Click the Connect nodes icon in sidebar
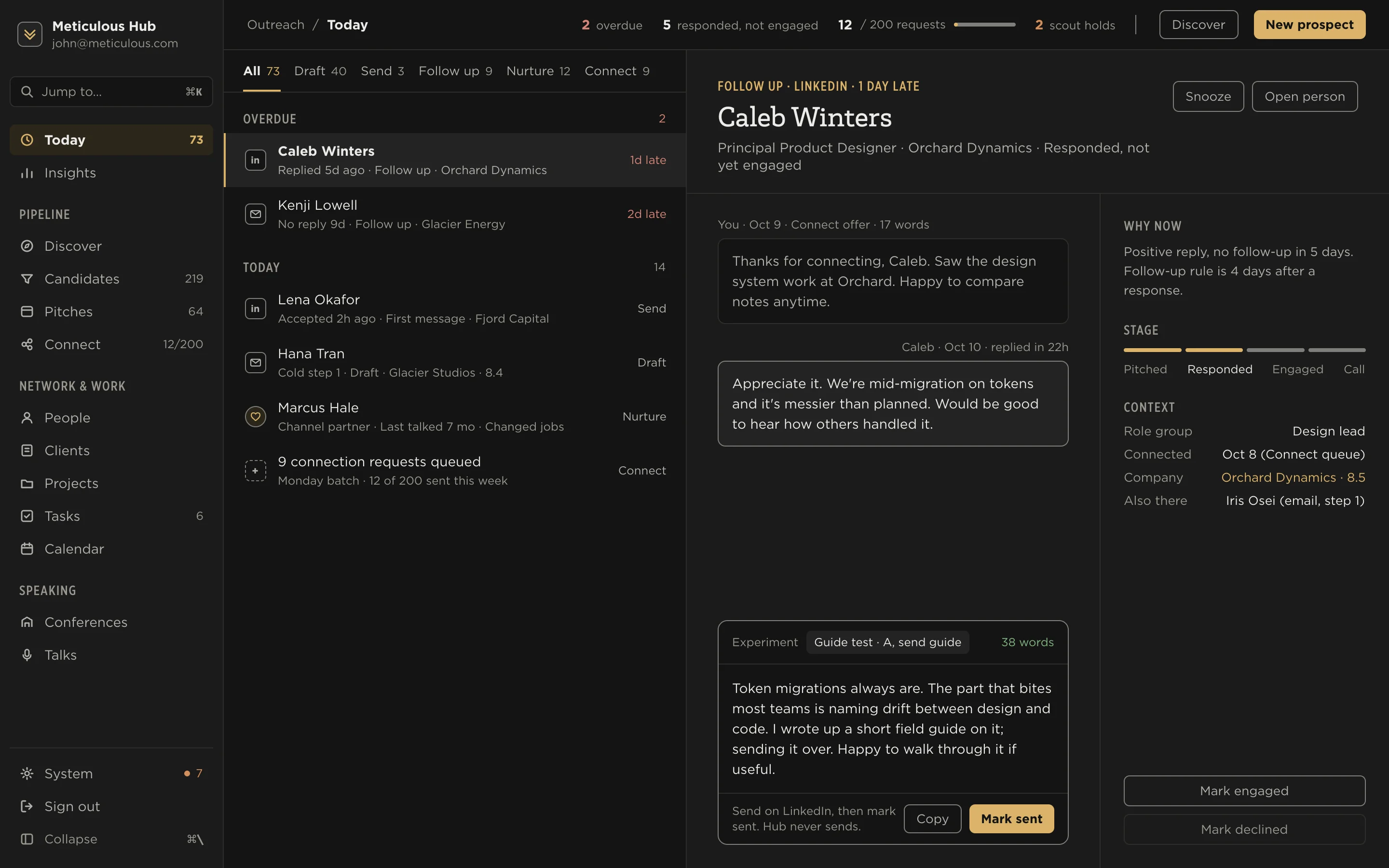 click(x=27, y=344)
